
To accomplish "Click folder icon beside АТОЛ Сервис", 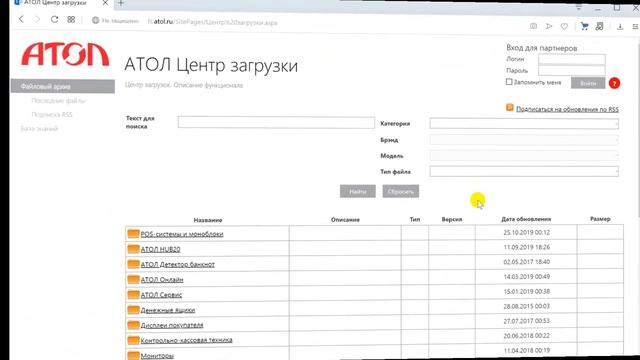I will pyautogui.click(x=133, y=294).
